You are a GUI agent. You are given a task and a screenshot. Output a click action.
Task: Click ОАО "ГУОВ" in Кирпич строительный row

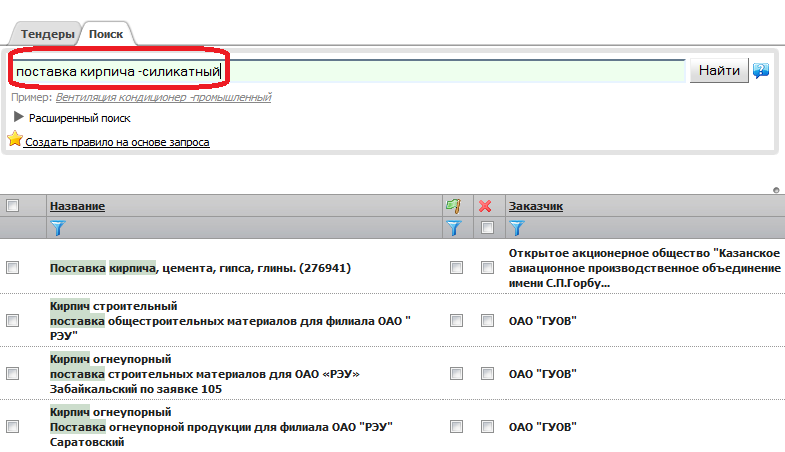pyautogui.click(x=543, y=321)
